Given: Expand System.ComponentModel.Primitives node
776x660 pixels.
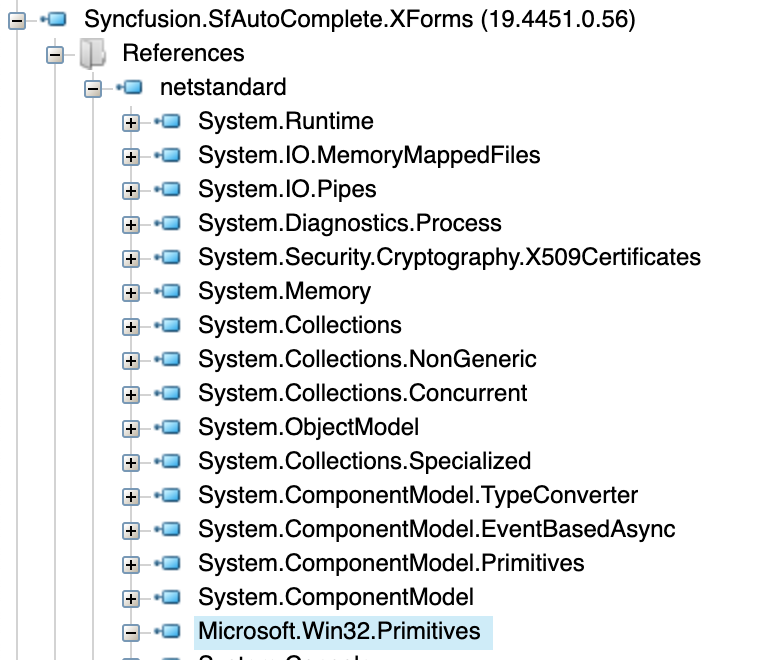Looking at the screenshot, I should pos(131,565).
